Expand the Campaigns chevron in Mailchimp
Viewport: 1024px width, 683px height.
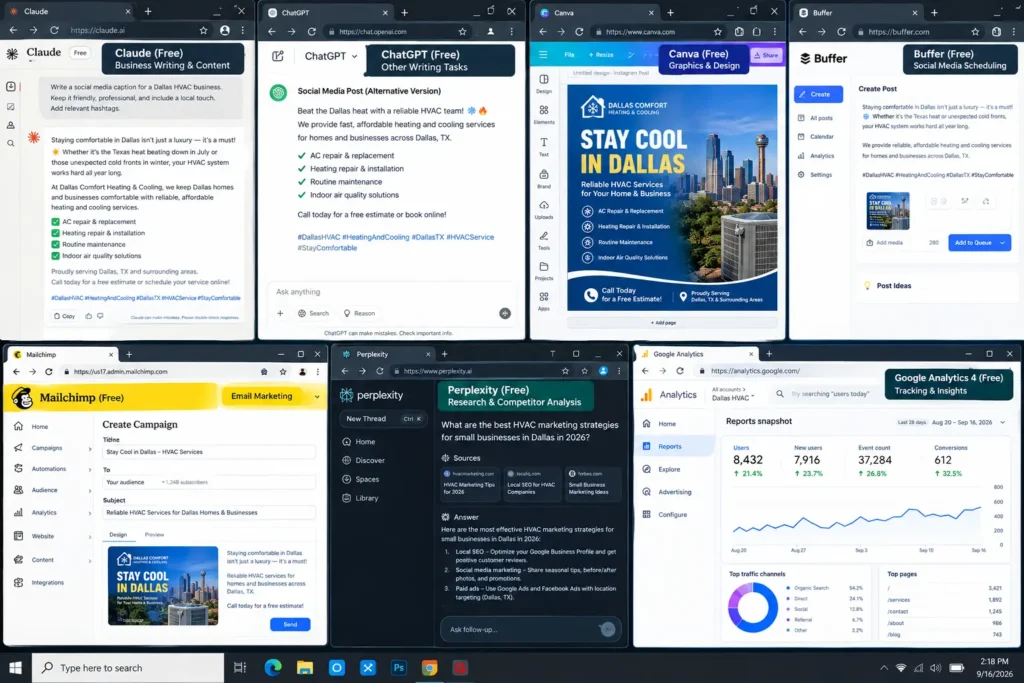point(90,449)
